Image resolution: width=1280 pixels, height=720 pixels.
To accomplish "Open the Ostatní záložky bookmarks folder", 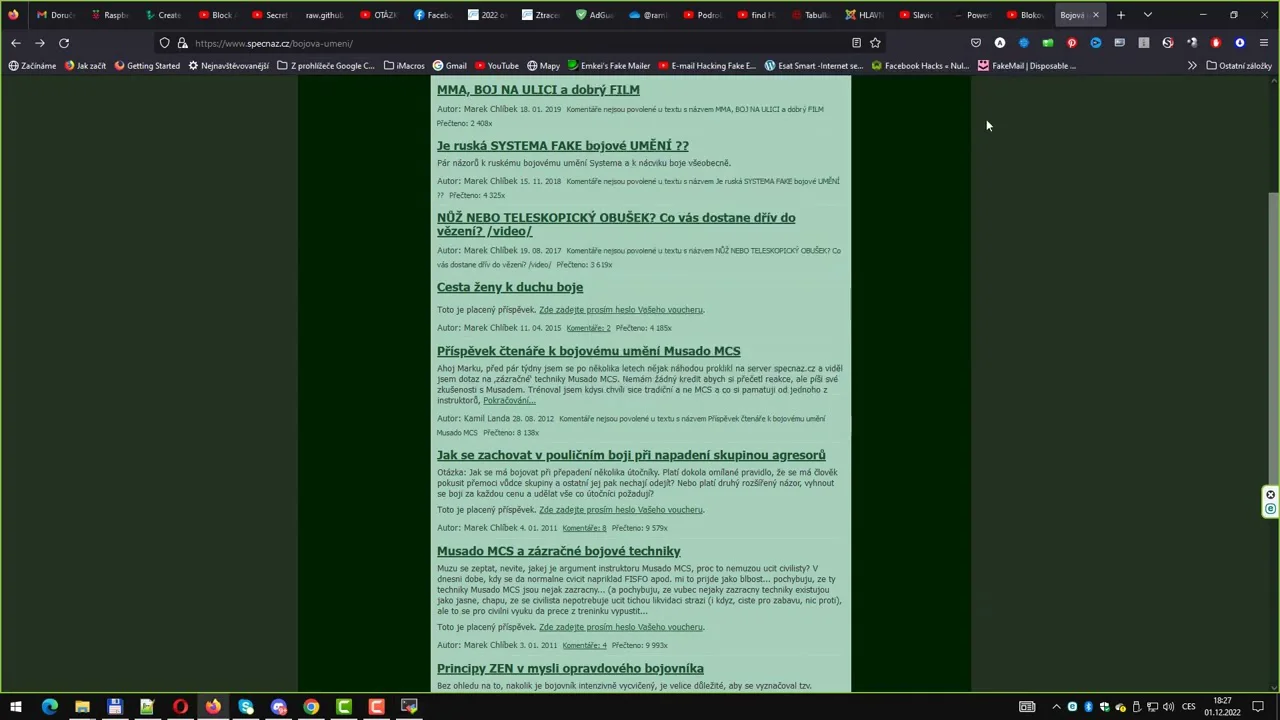I will [1238, 66].
